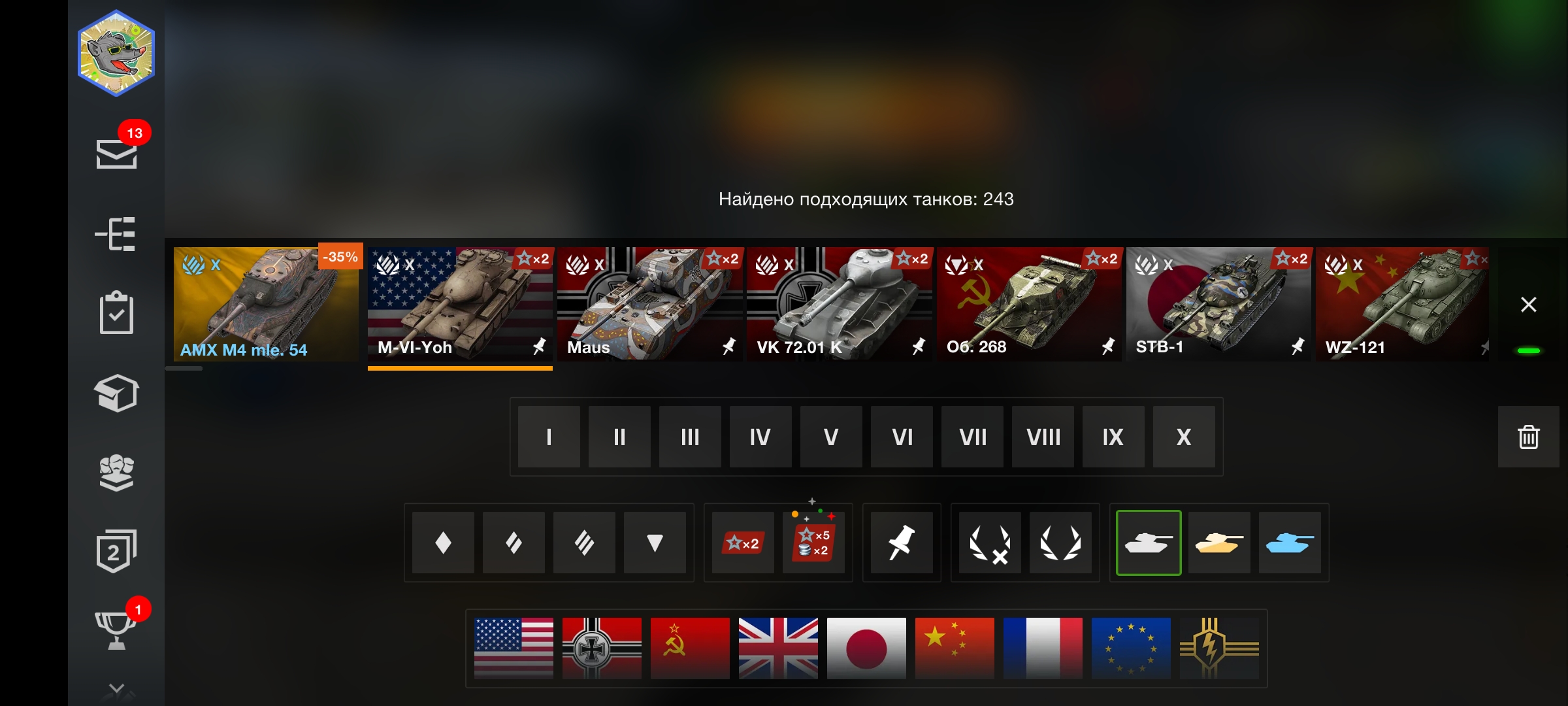
Task: Close the filter panel with X
Action: (x=1528, y=305)
